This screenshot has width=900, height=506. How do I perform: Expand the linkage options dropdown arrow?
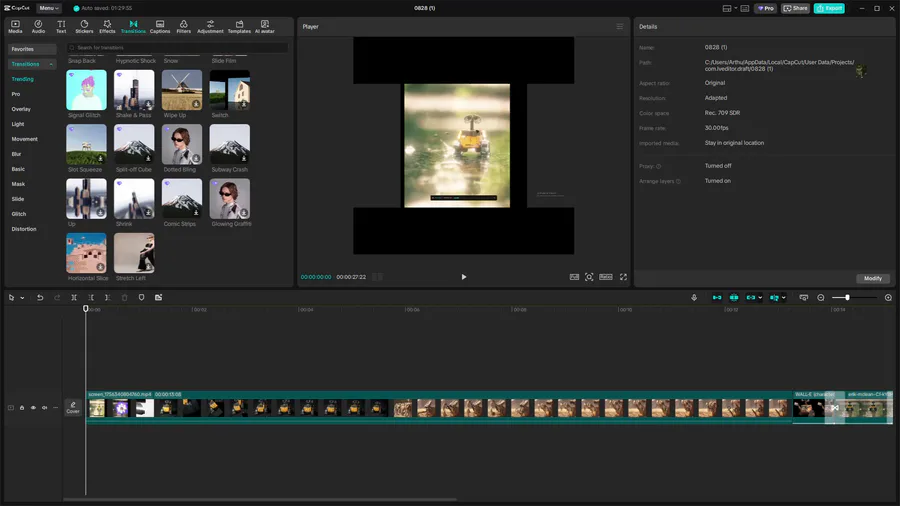[760, 298]
